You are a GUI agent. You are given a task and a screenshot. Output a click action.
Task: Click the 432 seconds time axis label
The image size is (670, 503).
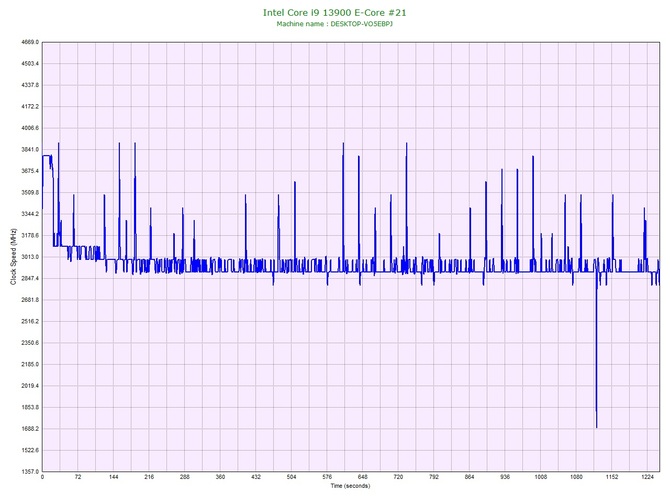[256, 477]
